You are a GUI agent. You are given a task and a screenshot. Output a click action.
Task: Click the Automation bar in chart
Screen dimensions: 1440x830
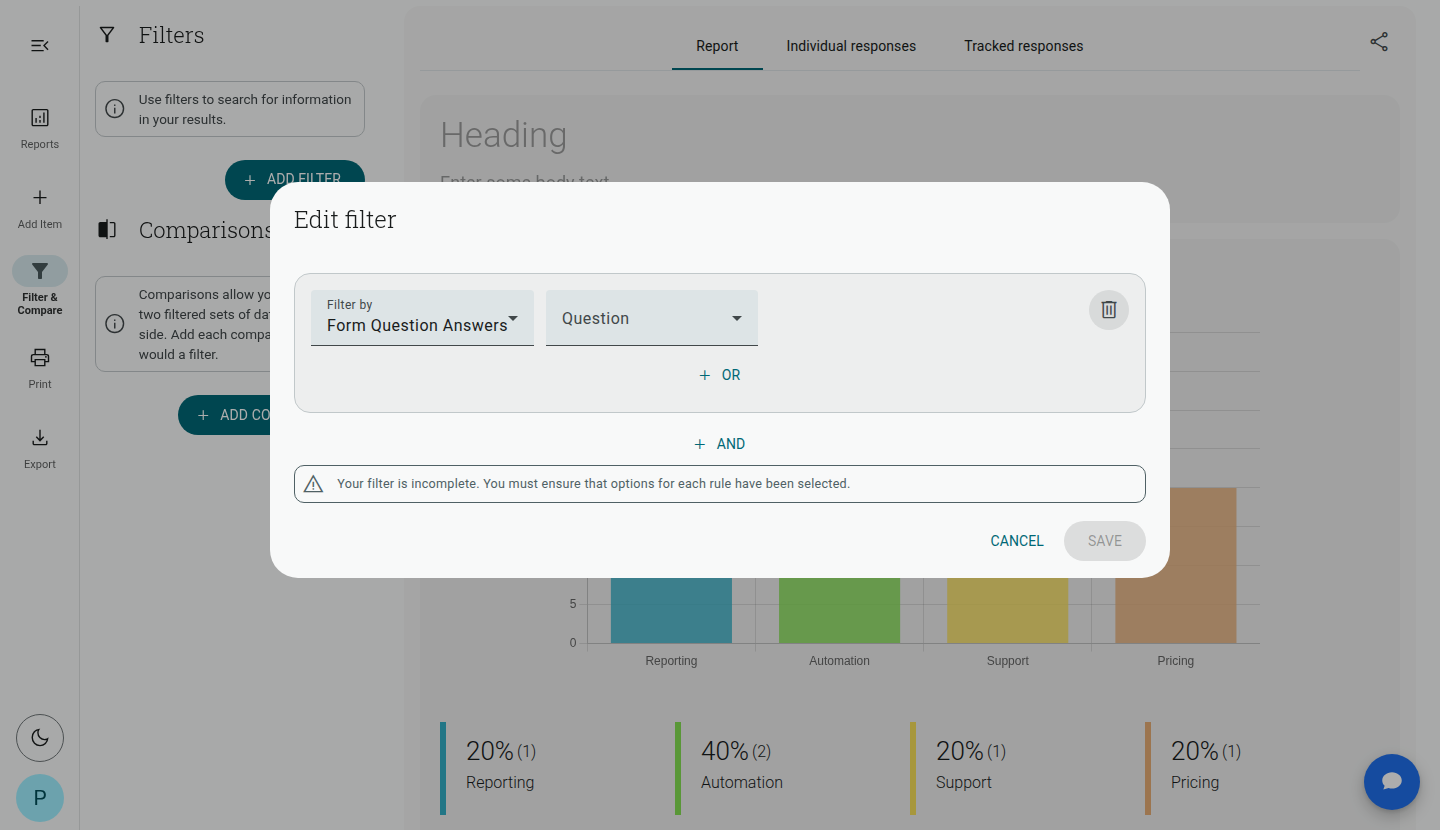pyautogui.click(x=839, y=610)
